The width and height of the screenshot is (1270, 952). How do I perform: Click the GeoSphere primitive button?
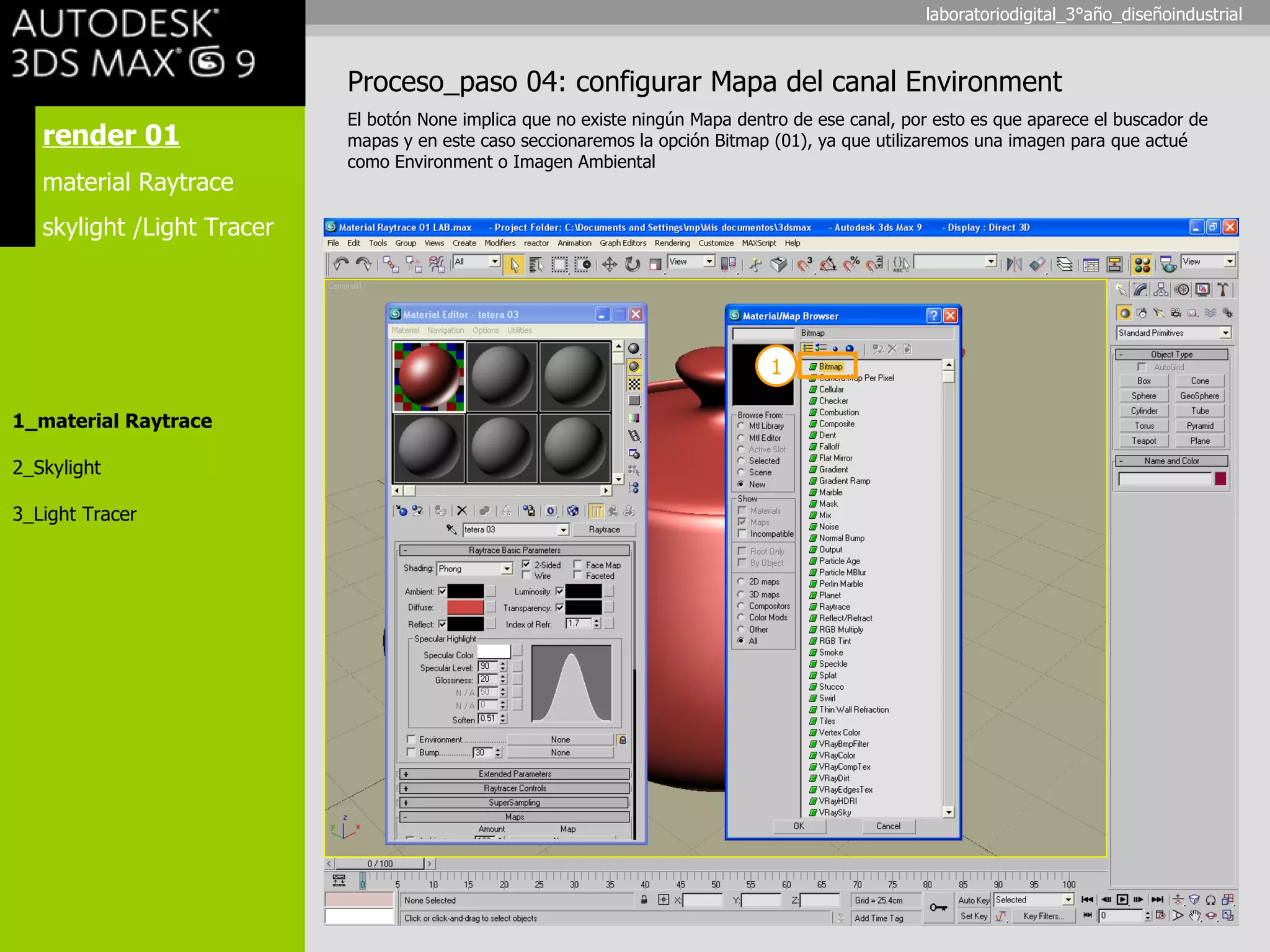1199,395
